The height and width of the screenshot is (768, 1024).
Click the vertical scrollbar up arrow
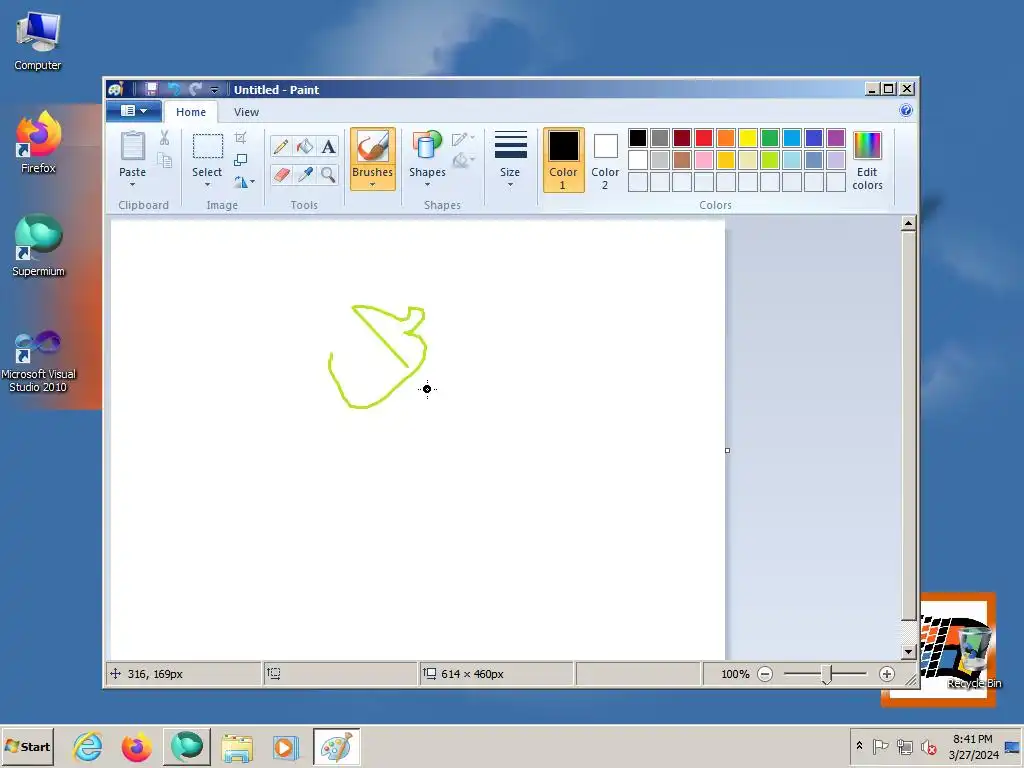[908, 224]
